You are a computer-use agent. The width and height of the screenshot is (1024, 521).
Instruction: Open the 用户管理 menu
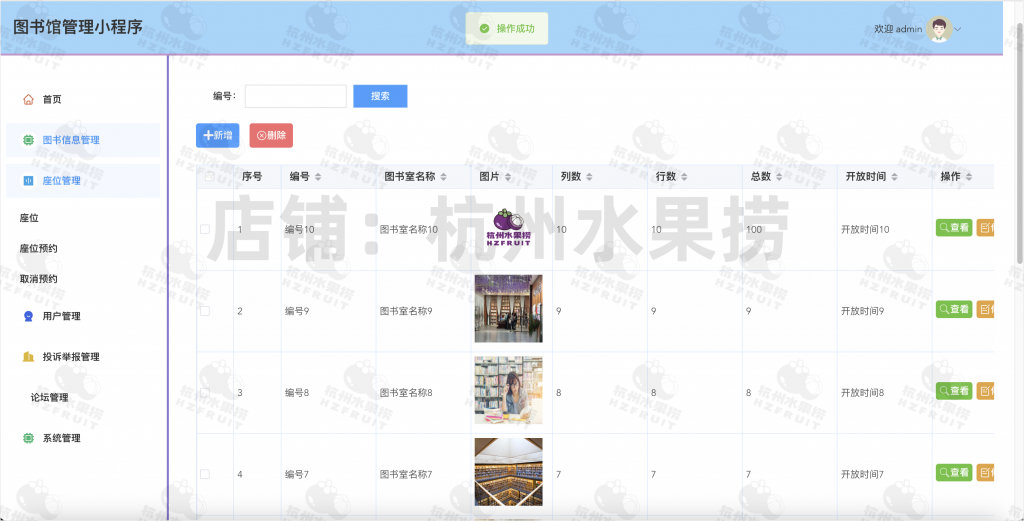pyautogui.click(x=61, y=316)
